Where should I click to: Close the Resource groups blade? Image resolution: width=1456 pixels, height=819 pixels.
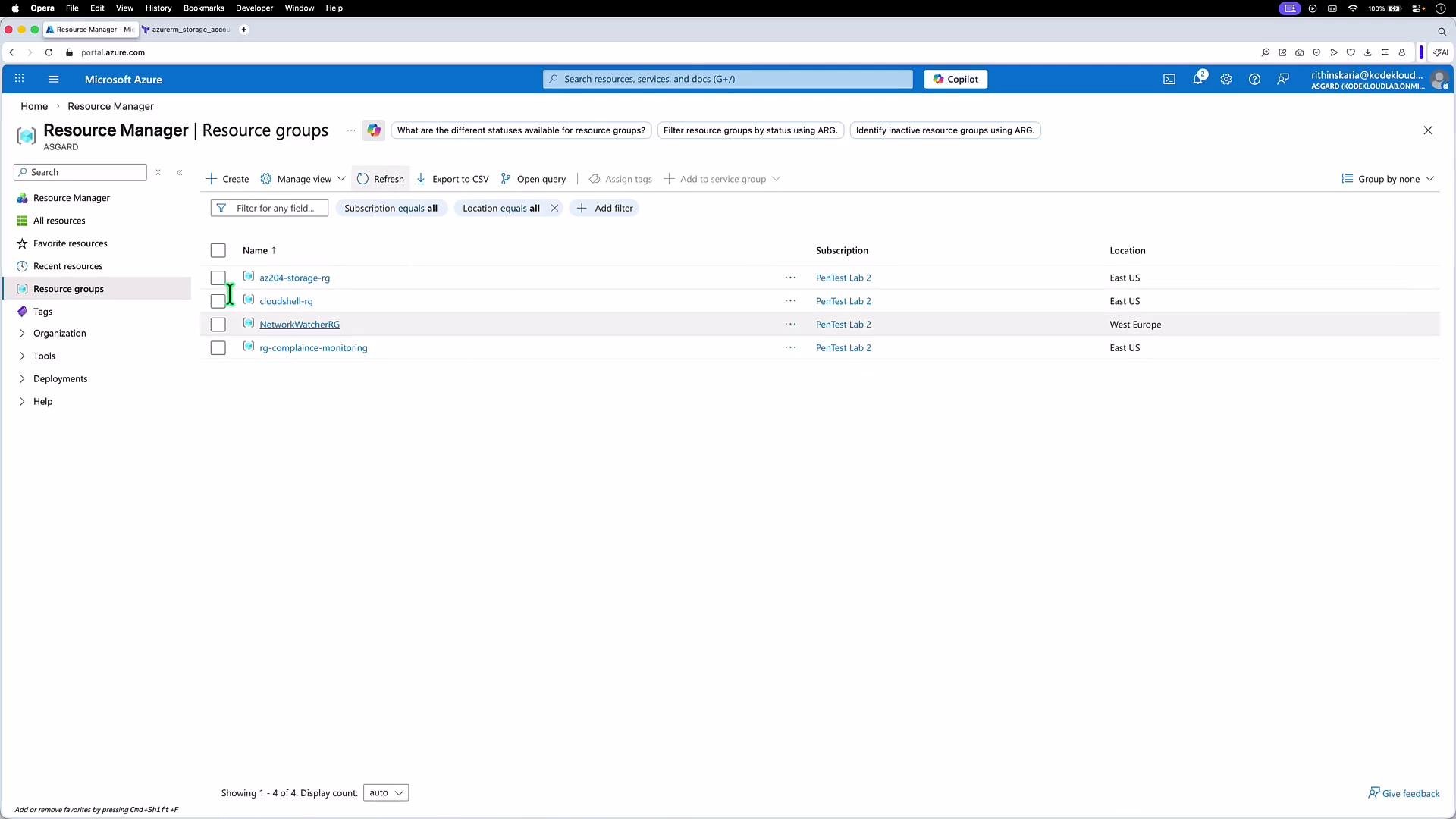click(x=1428, y=130)
